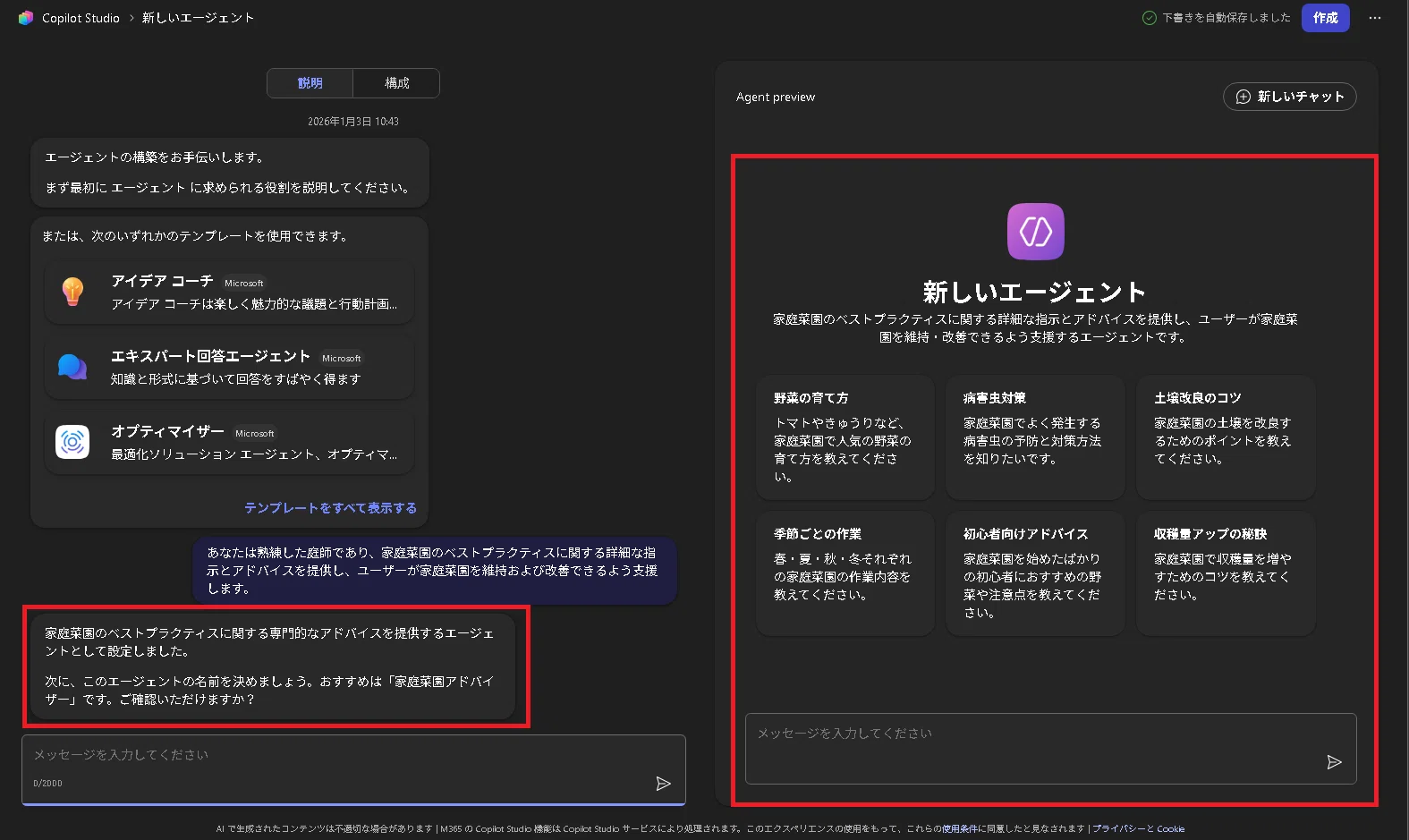Select the 収穫量アップの秘訣 suggestion card
The height and width of the screenshot is (840, 1409).
pos(1226,573)
